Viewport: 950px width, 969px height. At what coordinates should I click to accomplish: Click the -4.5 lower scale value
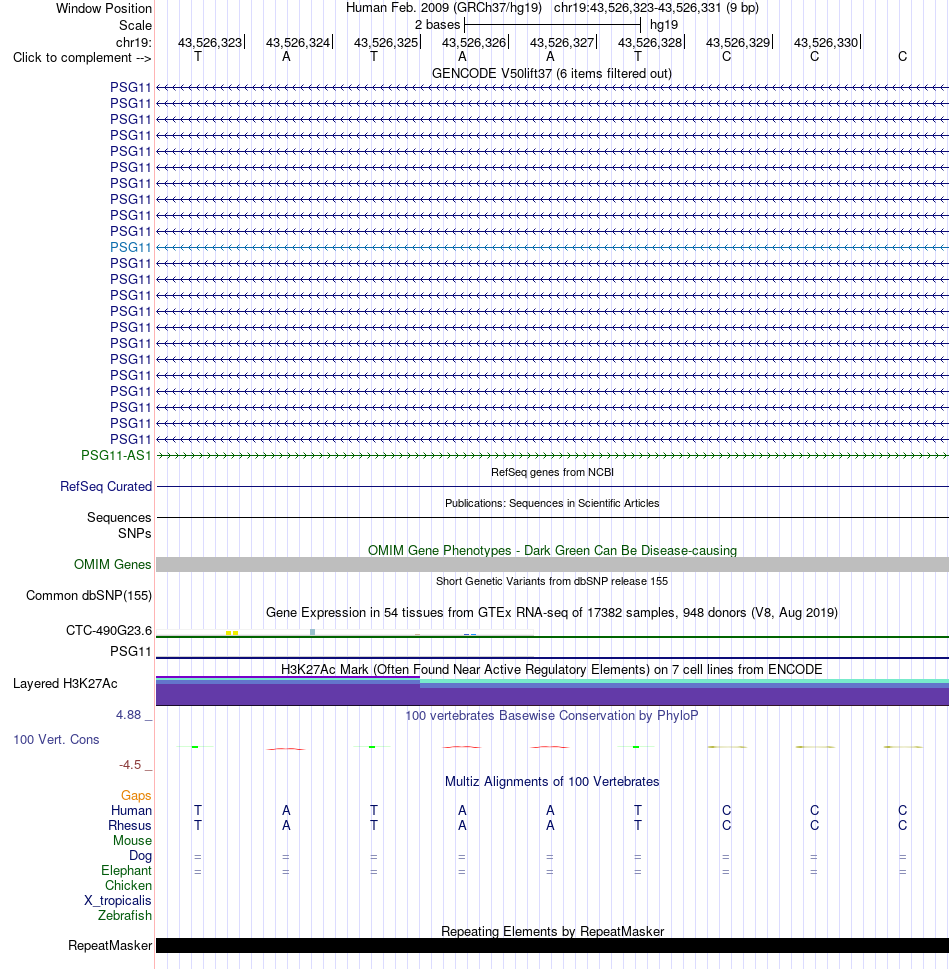click(130, 765)
